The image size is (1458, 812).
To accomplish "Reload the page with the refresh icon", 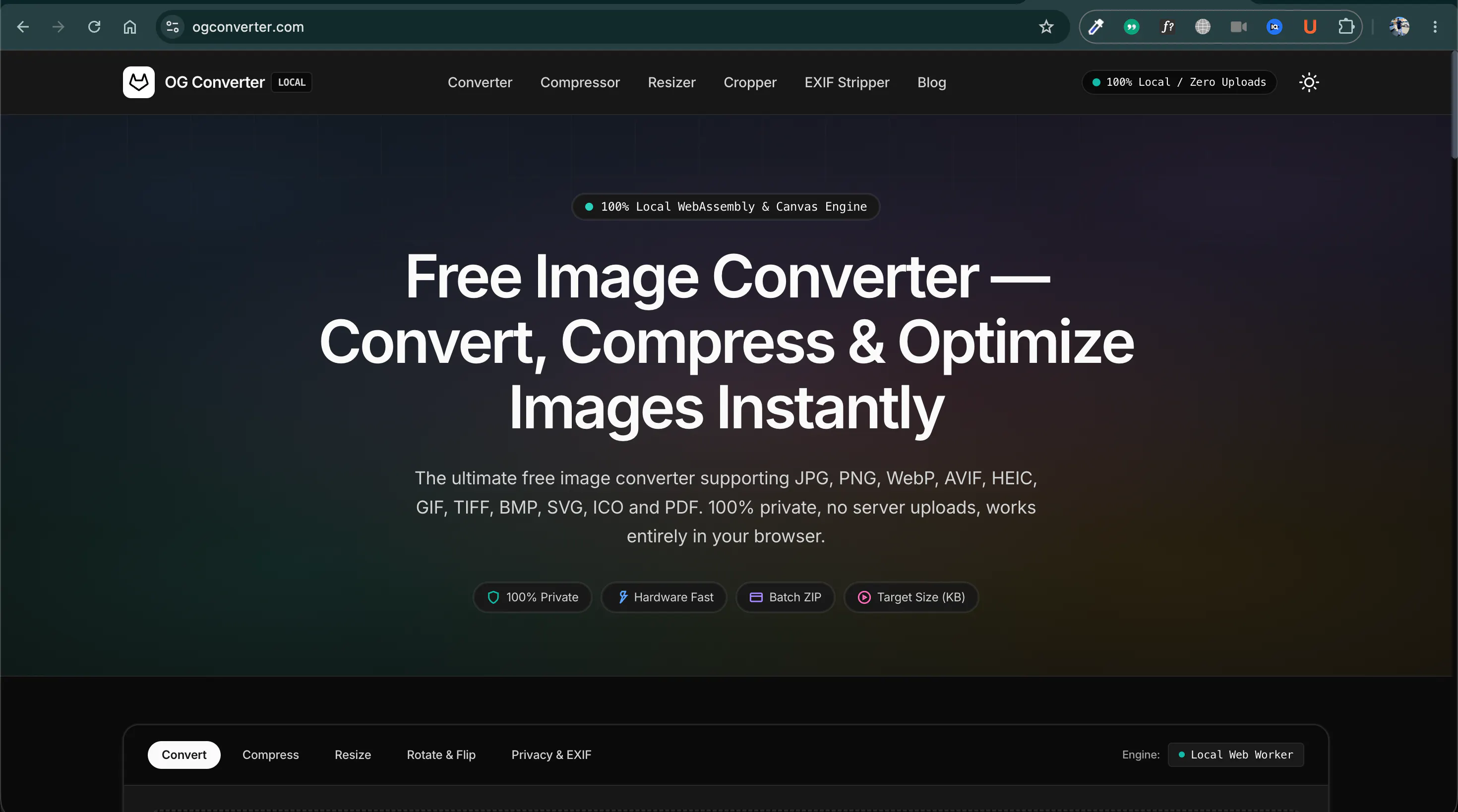I will click(94, 27).
